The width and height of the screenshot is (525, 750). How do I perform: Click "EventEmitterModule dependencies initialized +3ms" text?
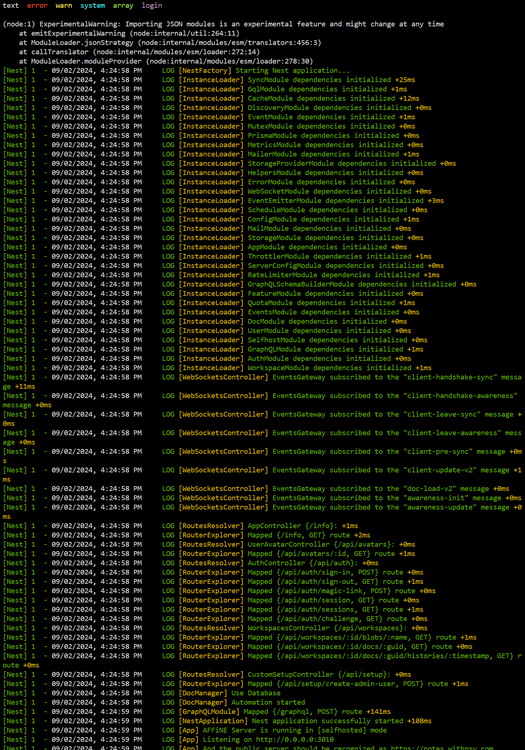point(345,200)
